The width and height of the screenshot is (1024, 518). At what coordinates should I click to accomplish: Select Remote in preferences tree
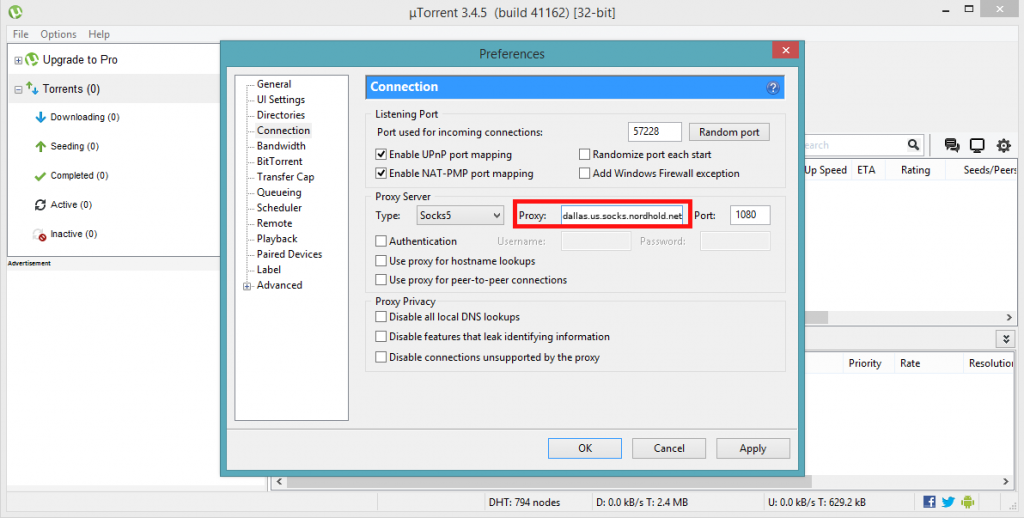click(x=274, y=223)
